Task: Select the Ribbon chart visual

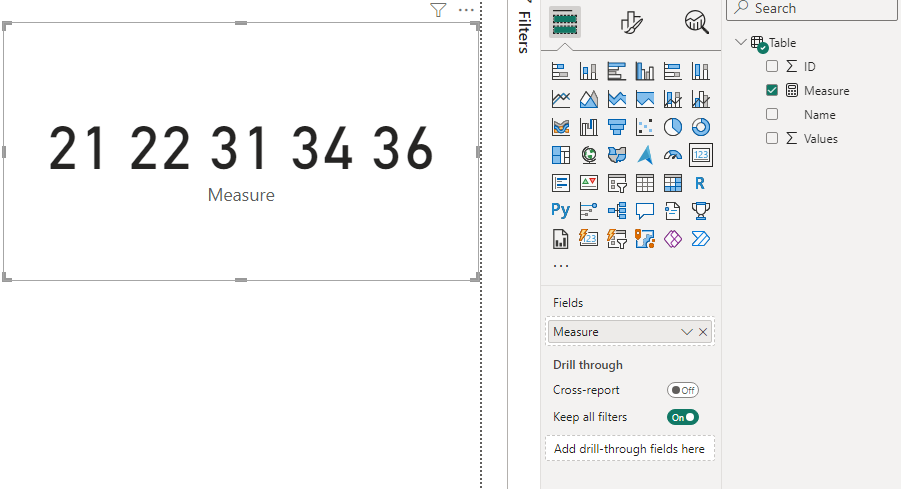Action: click(560, 127)
